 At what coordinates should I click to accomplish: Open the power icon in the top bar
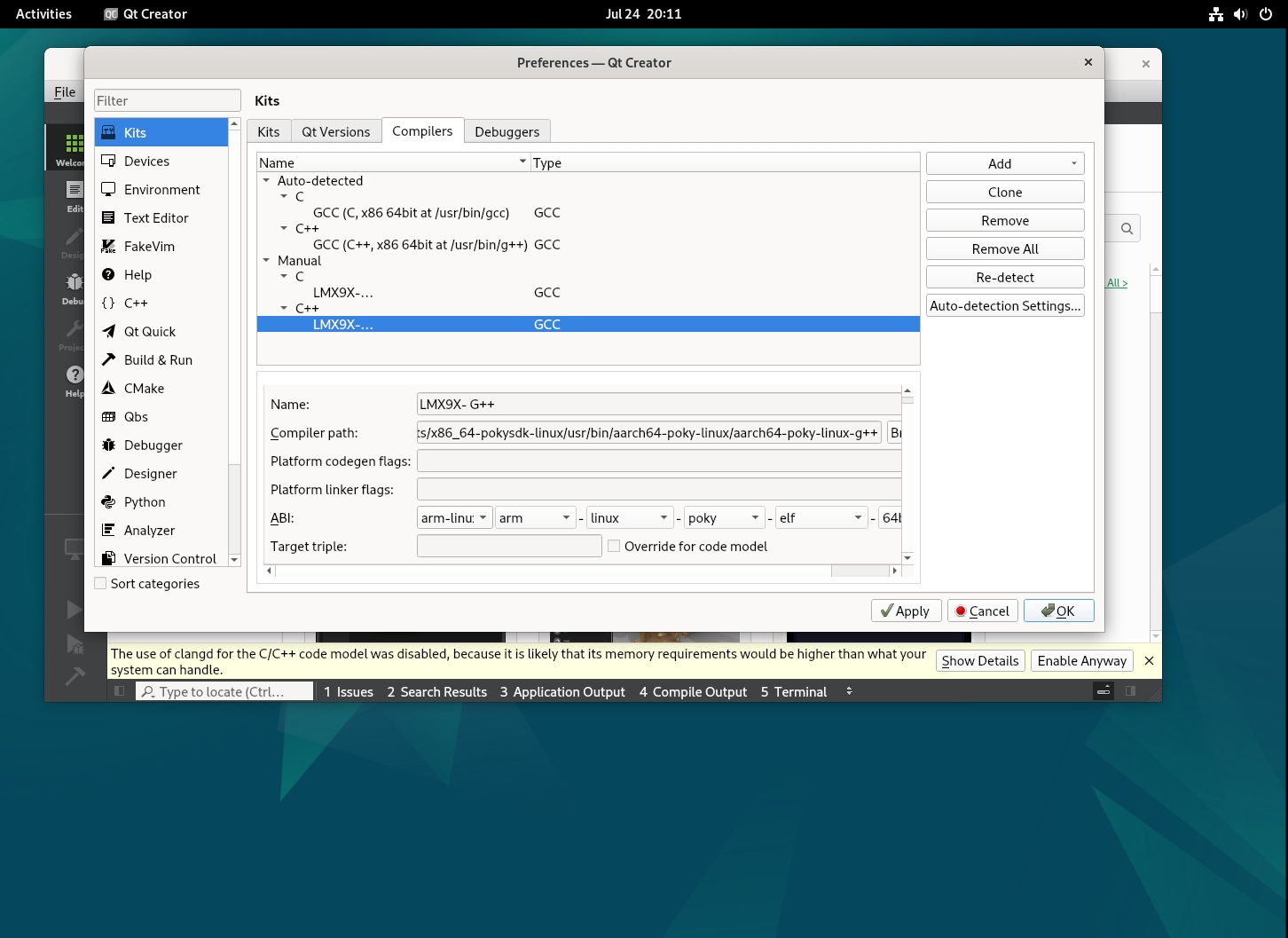pyautogui.click(x=1266, y=14)
